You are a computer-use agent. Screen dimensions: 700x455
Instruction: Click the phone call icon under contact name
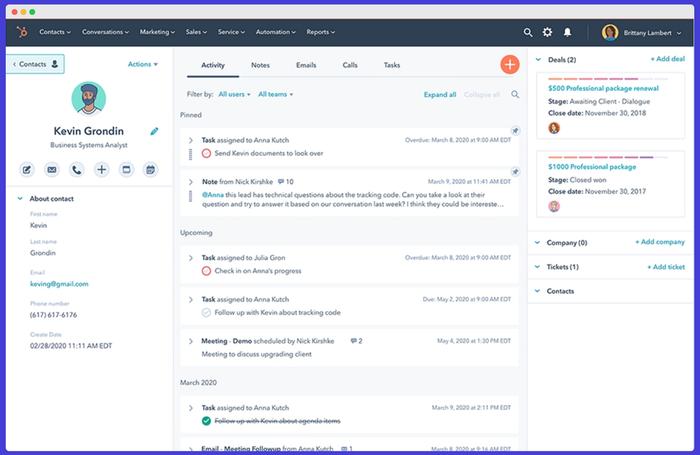77,170
